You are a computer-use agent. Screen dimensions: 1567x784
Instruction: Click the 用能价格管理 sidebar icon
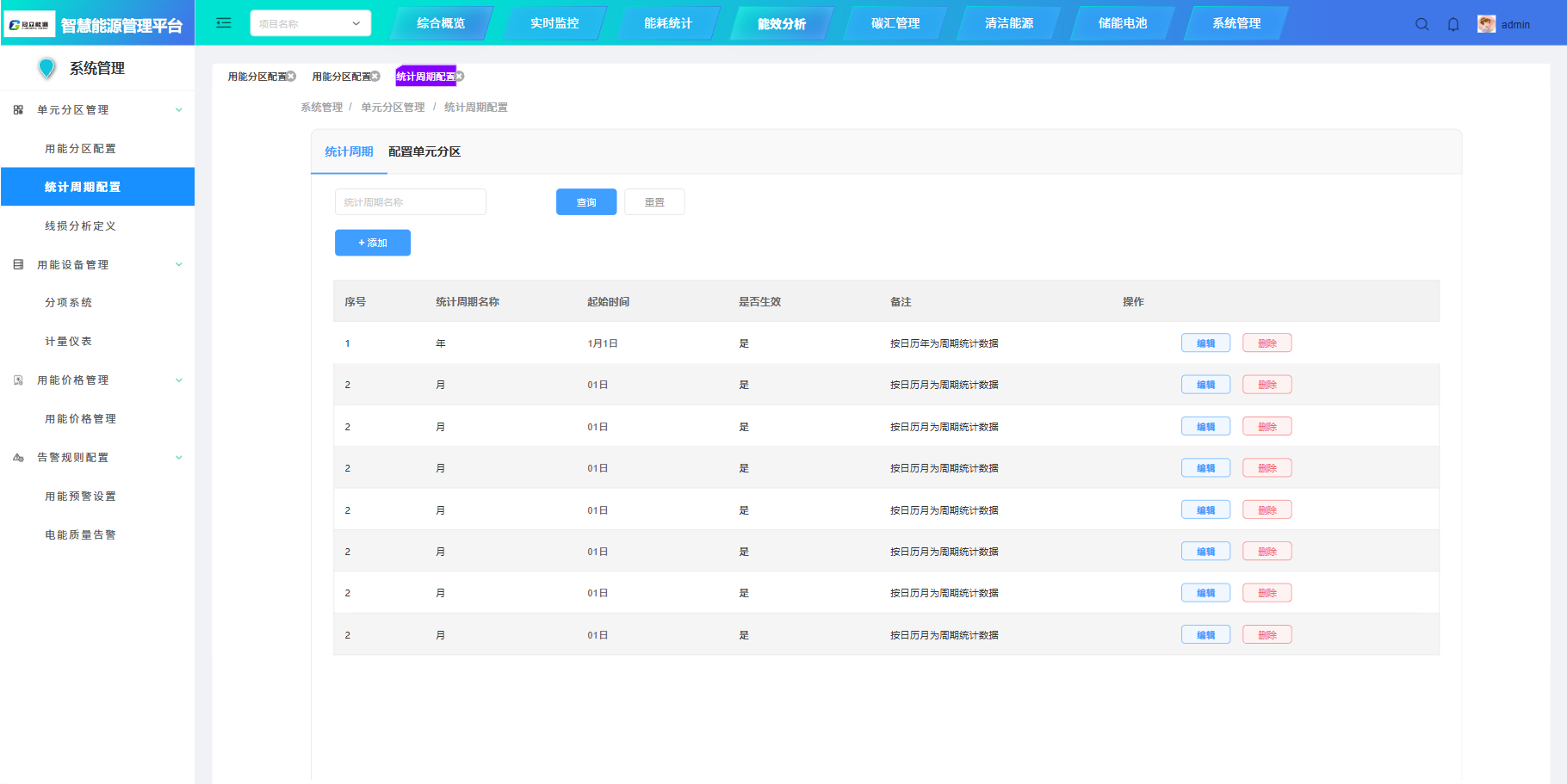point(18,380)
